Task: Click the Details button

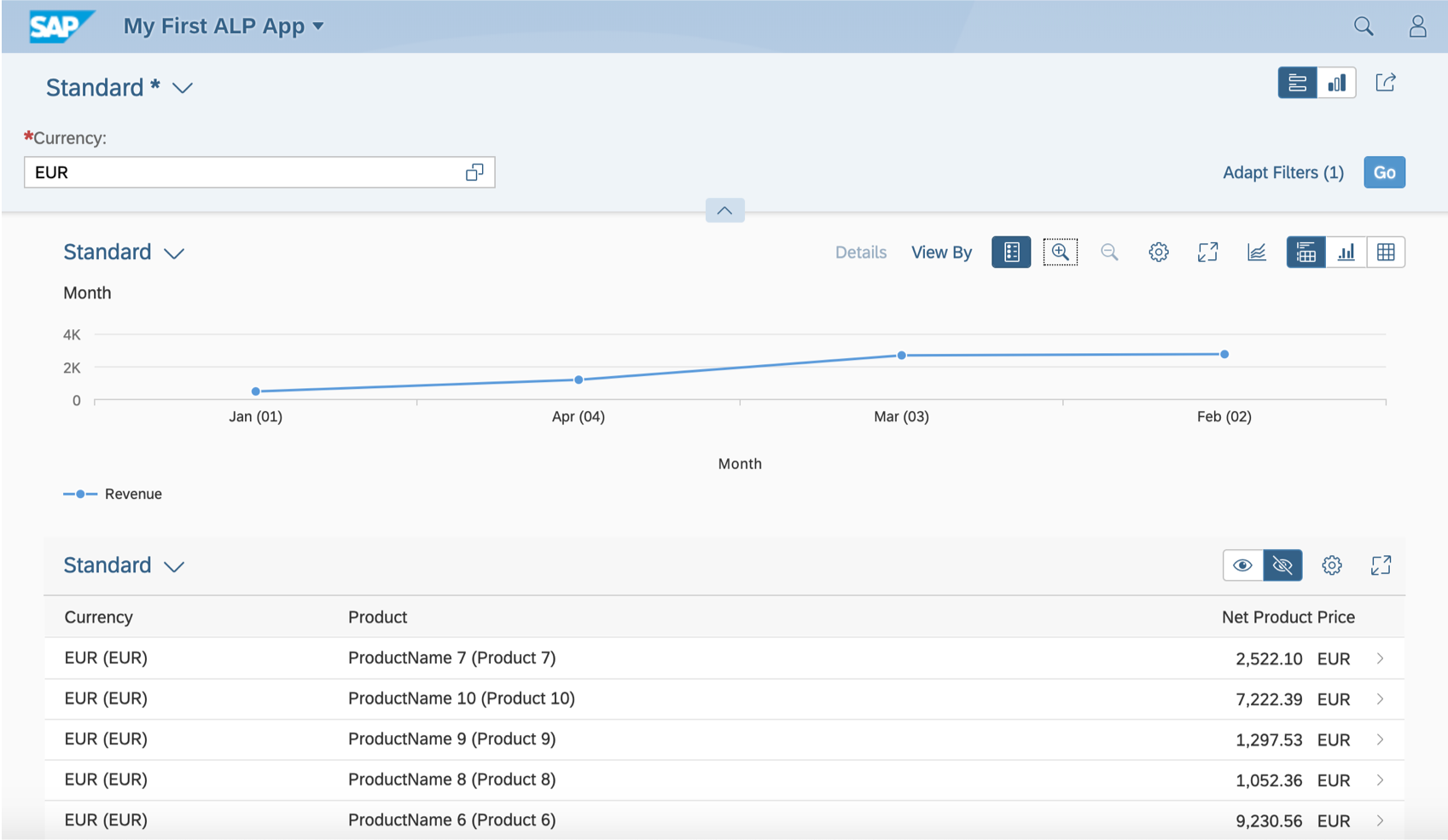Action: click(861, 252)
